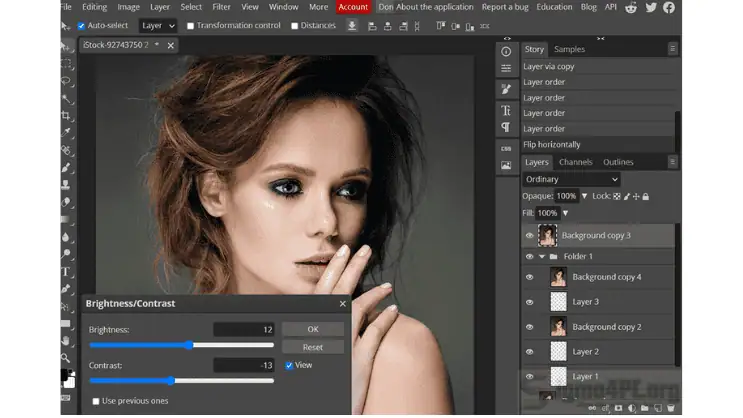743x418 pixels.
Task: Select the Type tool in left toolbar
Action: [67, 272]
